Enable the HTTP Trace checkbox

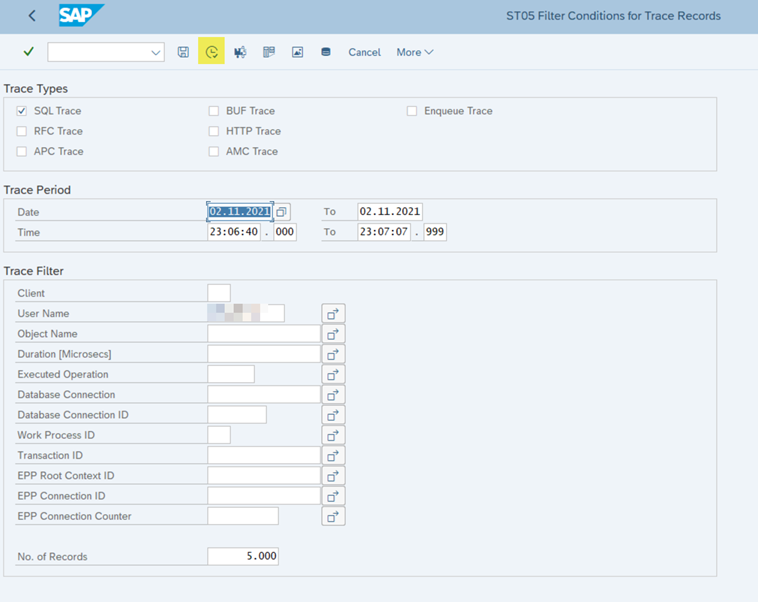[x=214, y=131]
